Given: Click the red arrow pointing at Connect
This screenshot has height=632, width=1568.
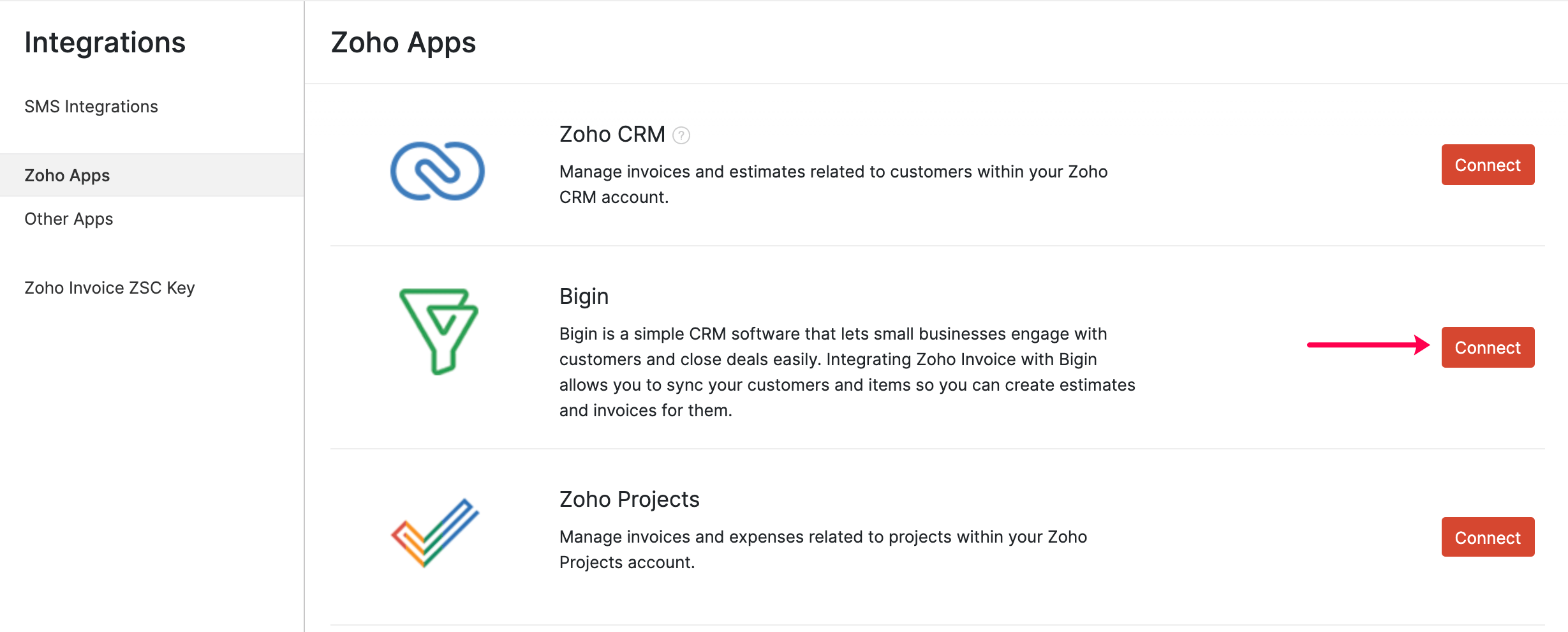Looking at the screenshot, I should (1368, 345).
